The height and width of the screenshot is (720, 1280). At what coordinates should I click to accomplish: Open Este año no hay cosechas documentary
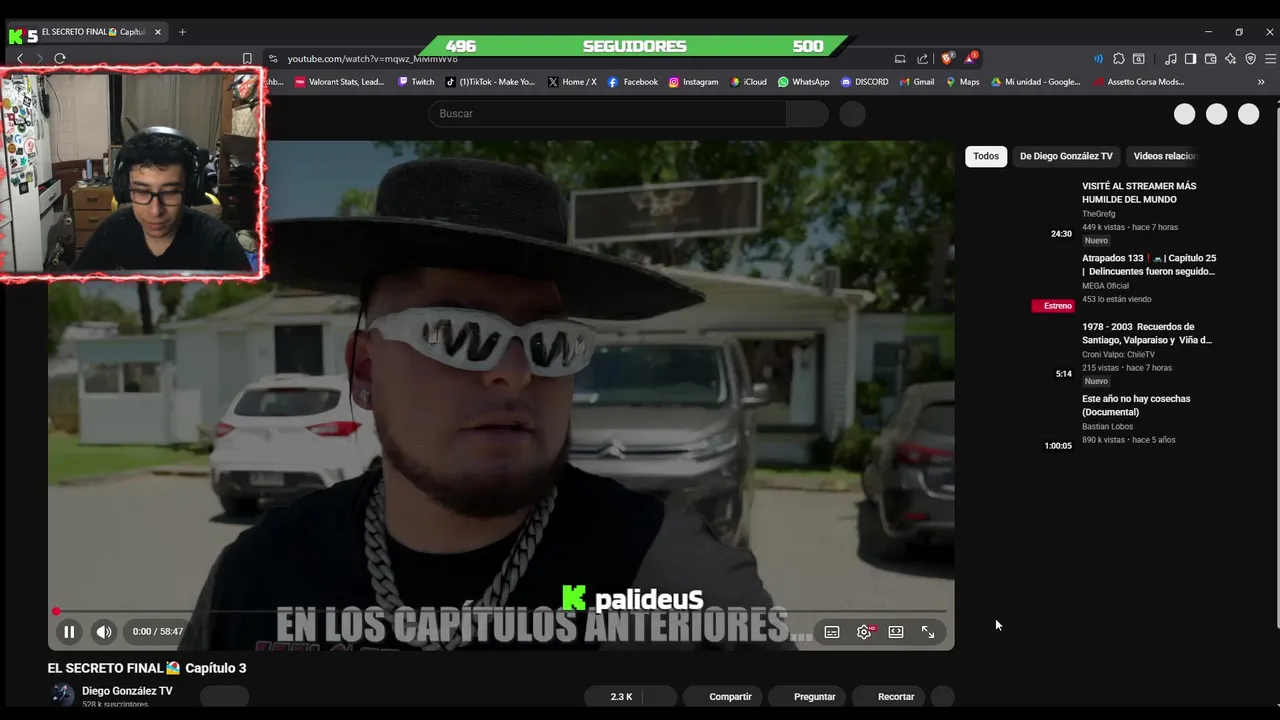point(1136,405)
